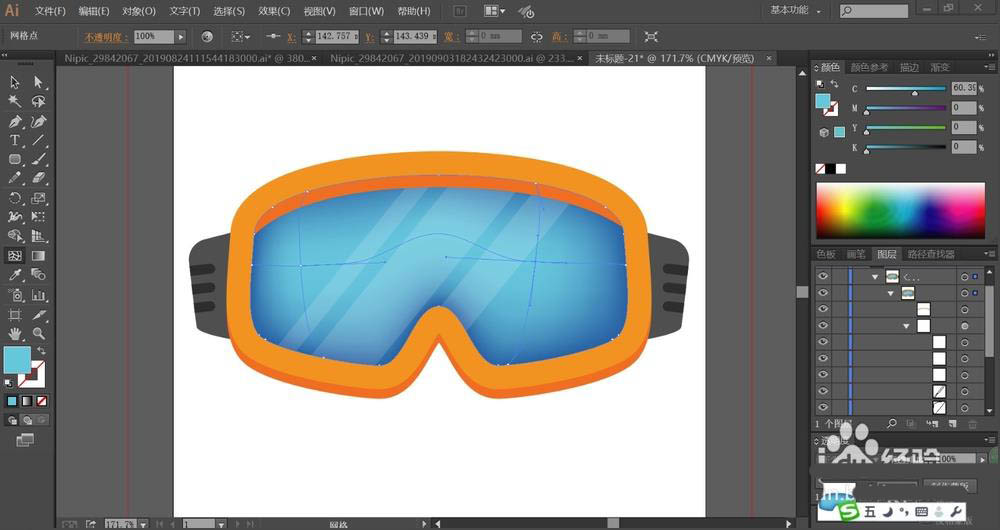Select the Type tool
Viewport: 1000px width, 530px height.
pos(15,140)
